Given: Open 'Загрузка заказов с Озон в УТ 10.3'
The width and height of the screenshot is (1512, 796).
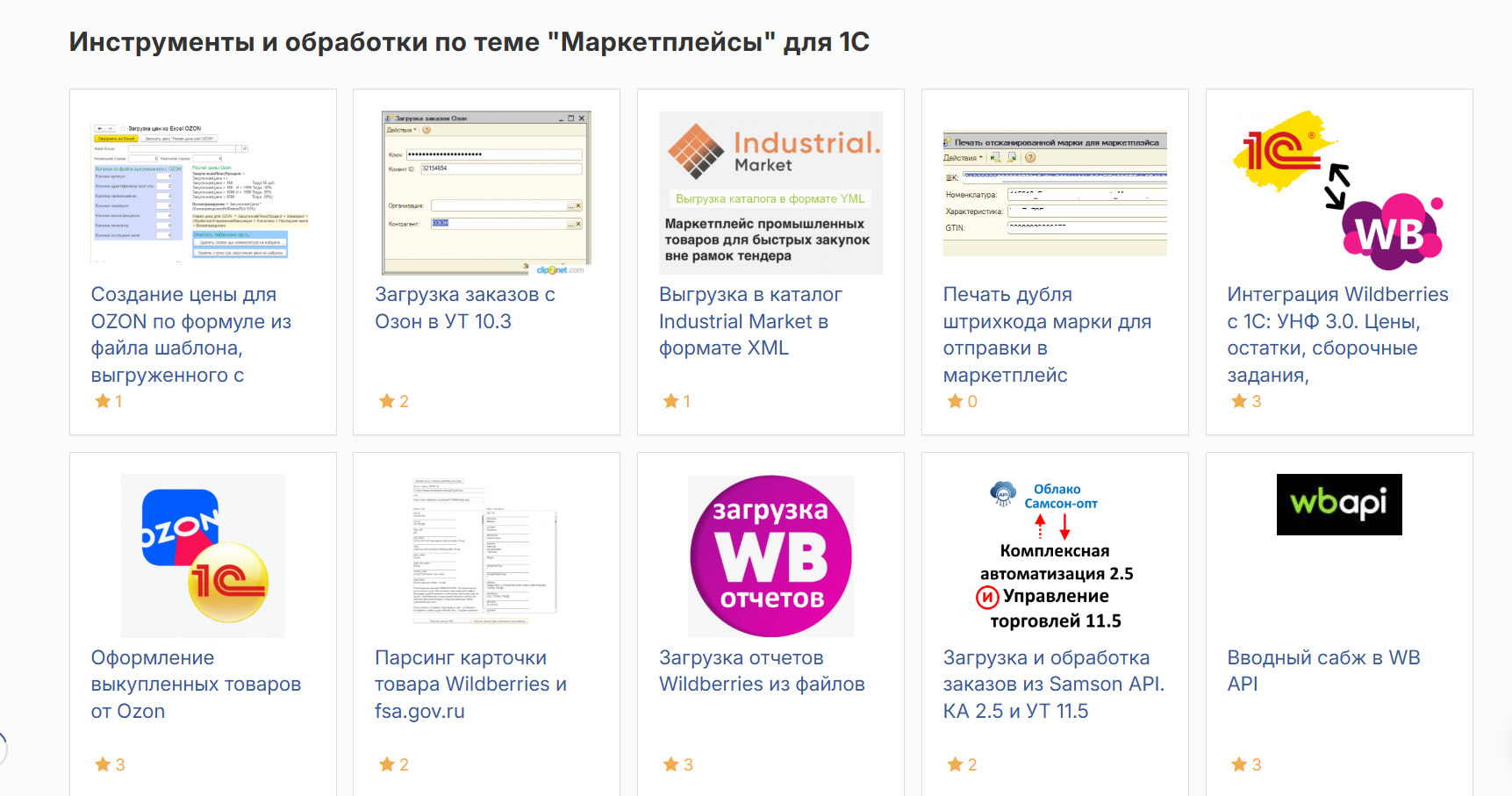Looking at the screenshot, I should pos(465,308).
